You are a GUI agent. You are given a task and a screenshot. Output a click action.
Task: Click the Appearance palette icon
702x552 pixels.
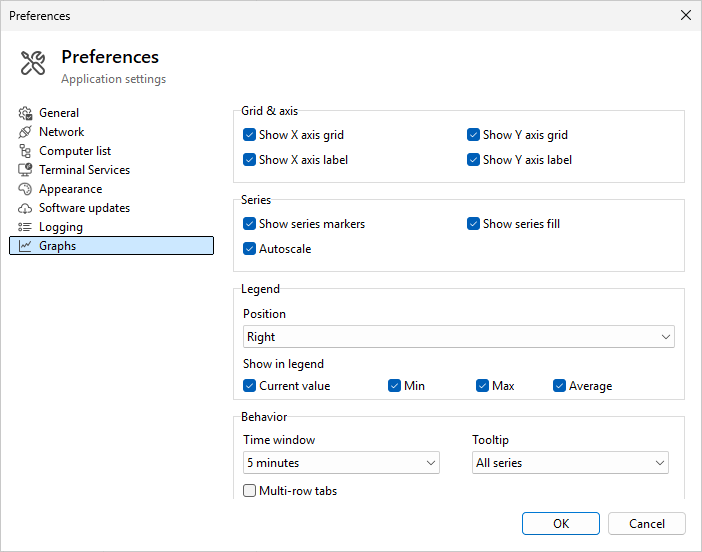point(25,189)
